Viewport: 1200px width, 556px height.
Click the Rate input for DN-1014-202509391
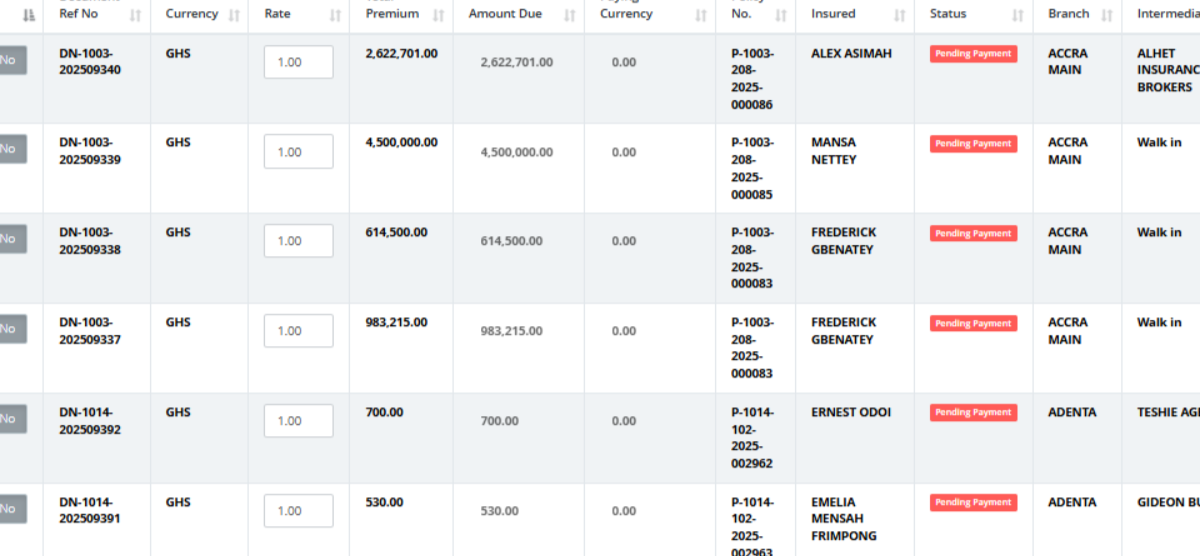coord(298,511)
